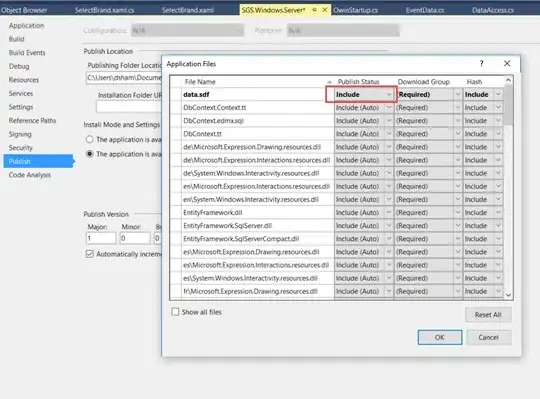Image resolution: width=540 pixels, height=399 pixels.
Task: Open the Debug settings page
Action: [x=19, y=66]
